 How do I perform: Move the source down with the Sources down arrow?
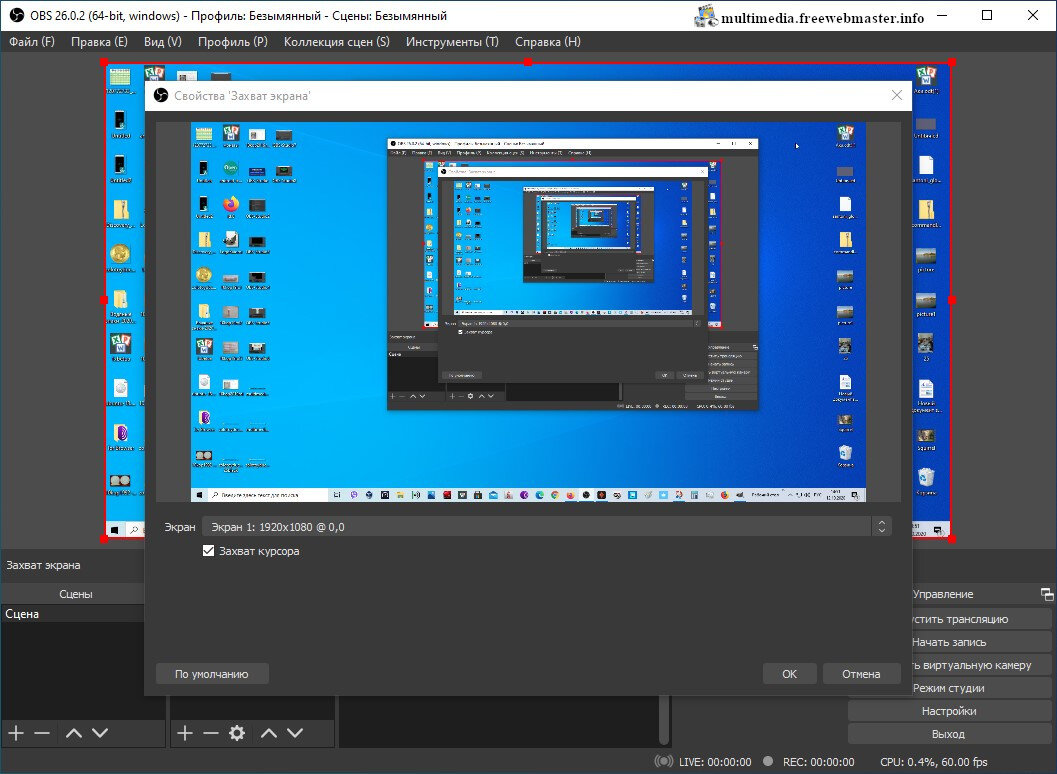point(295,733)
